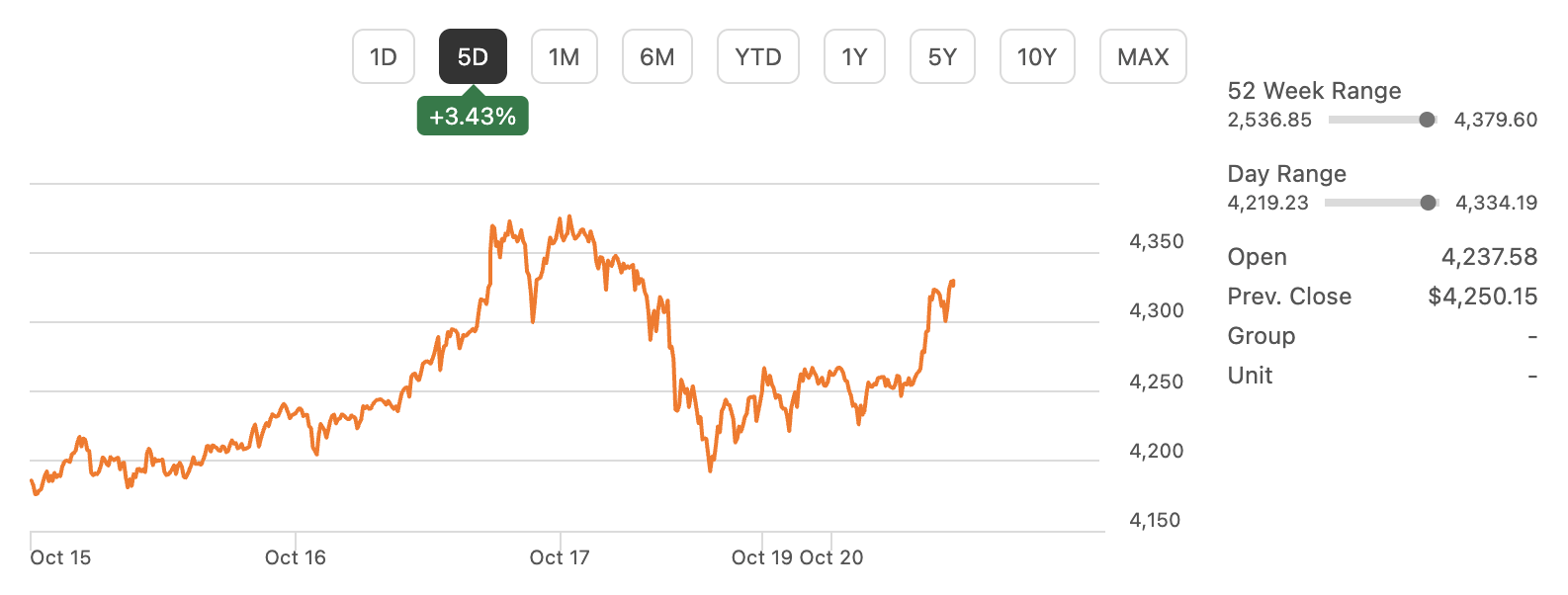Switch to the 5D chart view
The image size is (1568, 595).
tap(473, 56)
